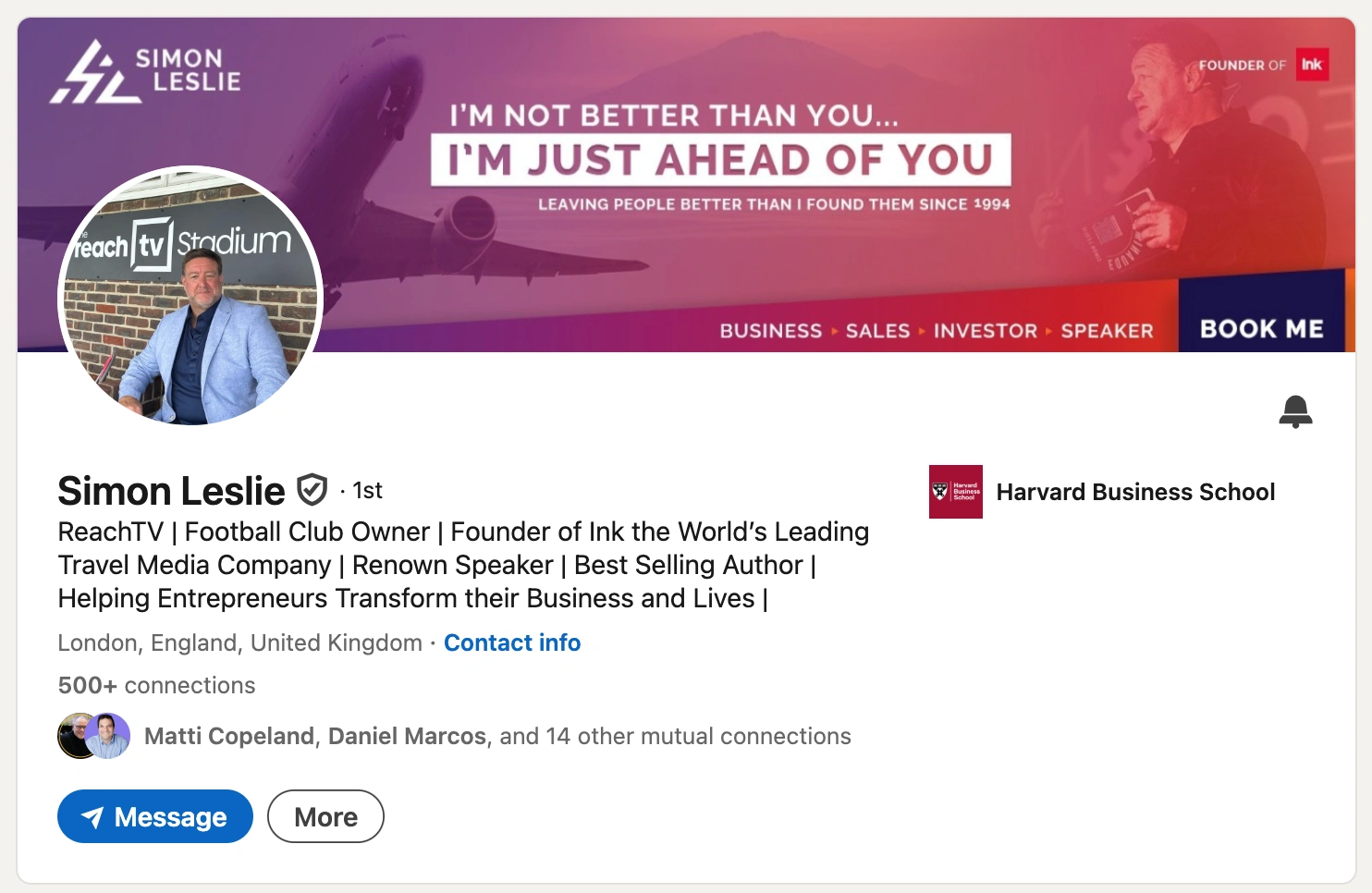
Task: Click the Simon Leslie name heading
Action: [x=171, y=491]
